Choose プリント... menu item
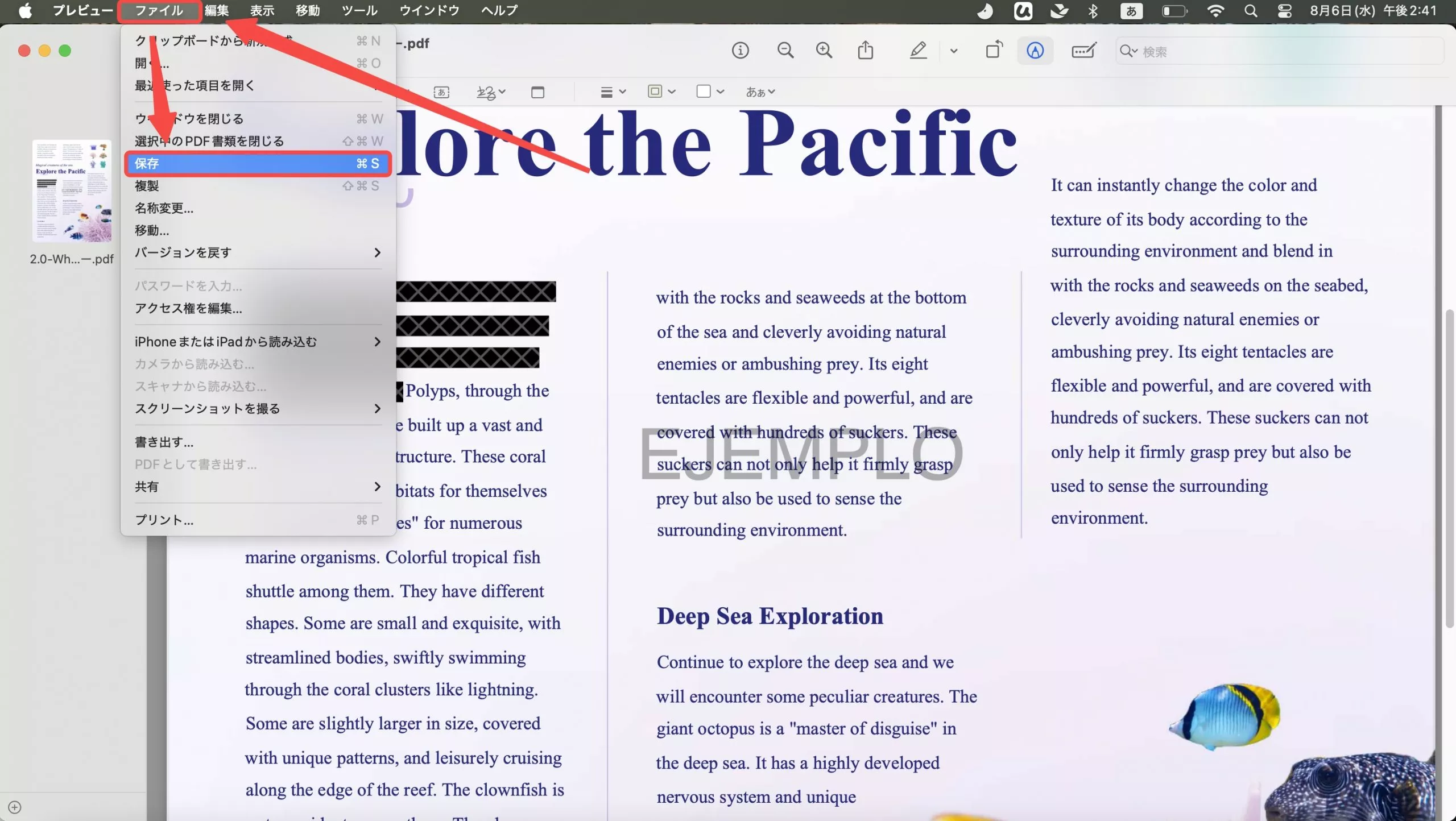The height and width of the screenshot is (821, 1456). tap(257, 520)
